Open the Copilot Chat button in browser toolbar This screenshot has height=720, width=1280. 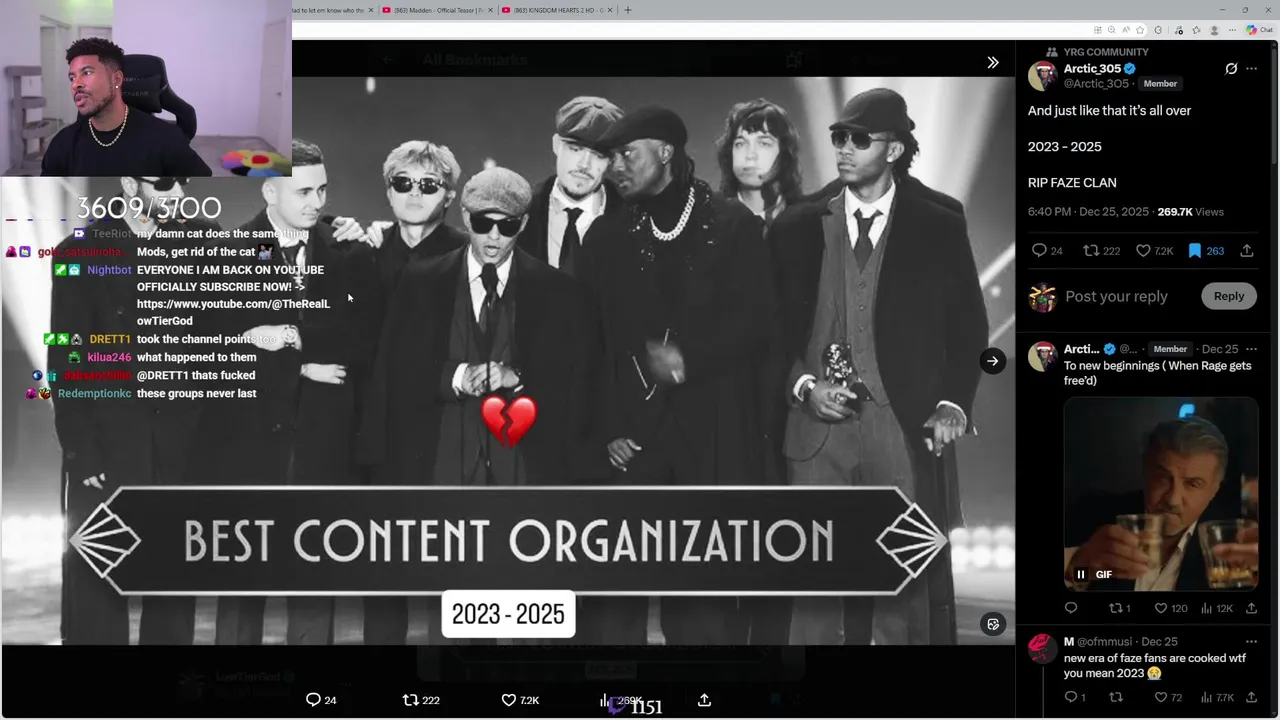point(1259,30)
